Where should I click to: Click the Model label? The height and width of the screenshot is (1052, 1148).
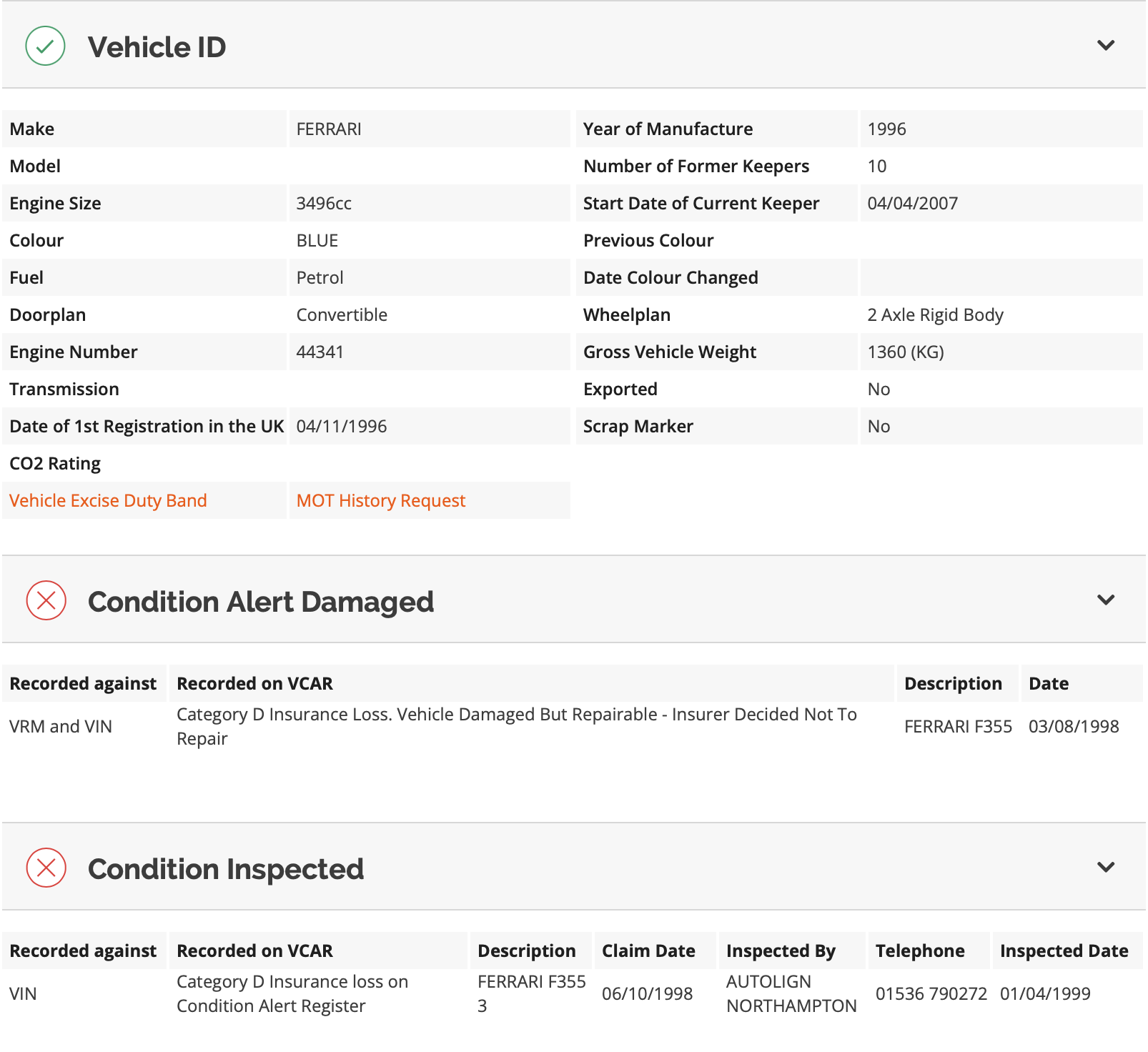pos(35,167)
